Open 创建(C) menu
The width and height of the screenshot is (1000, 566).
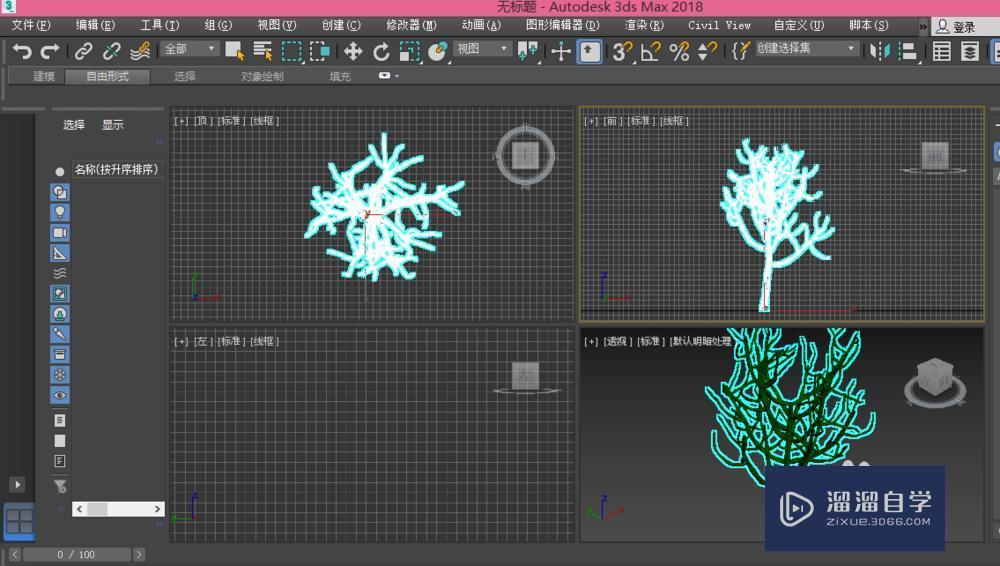341,26
